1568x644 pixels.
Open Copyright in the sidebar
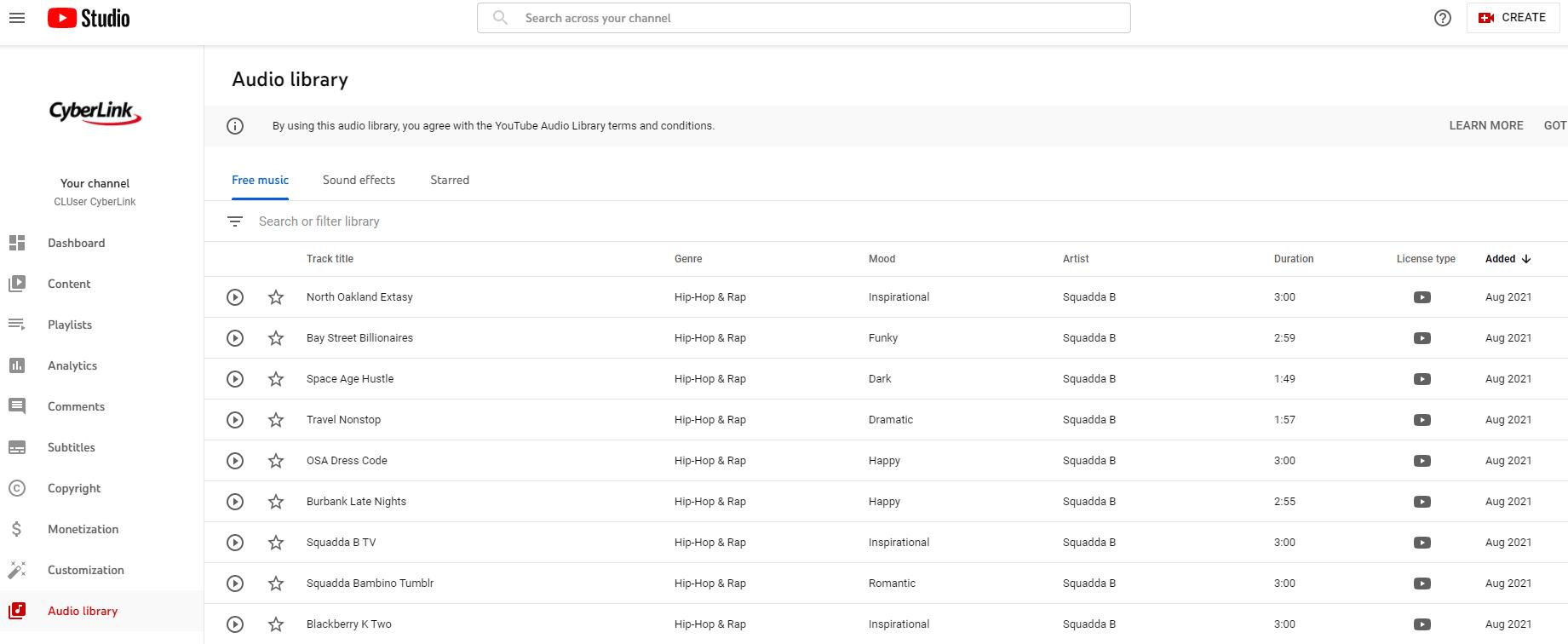pyautogui.click(x=102, y=488)
